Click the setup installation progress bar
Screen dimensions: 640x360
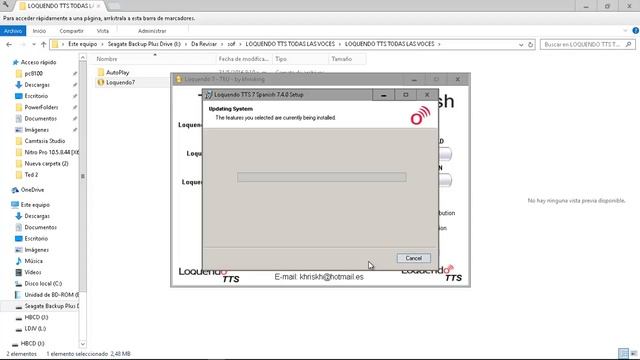coord(322,177)
